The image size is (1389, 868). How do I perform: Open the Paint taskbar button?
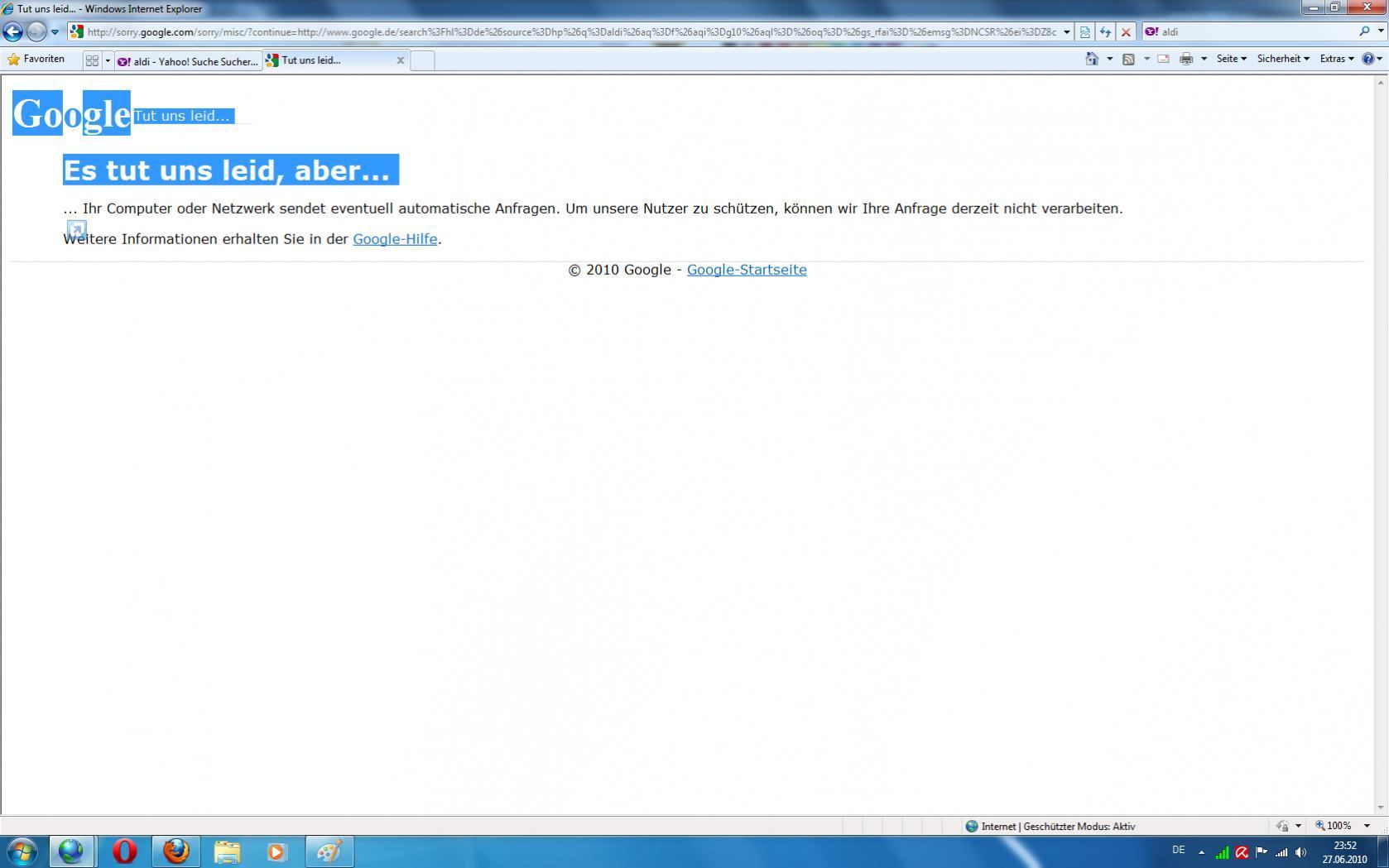(x=329, y=851)
